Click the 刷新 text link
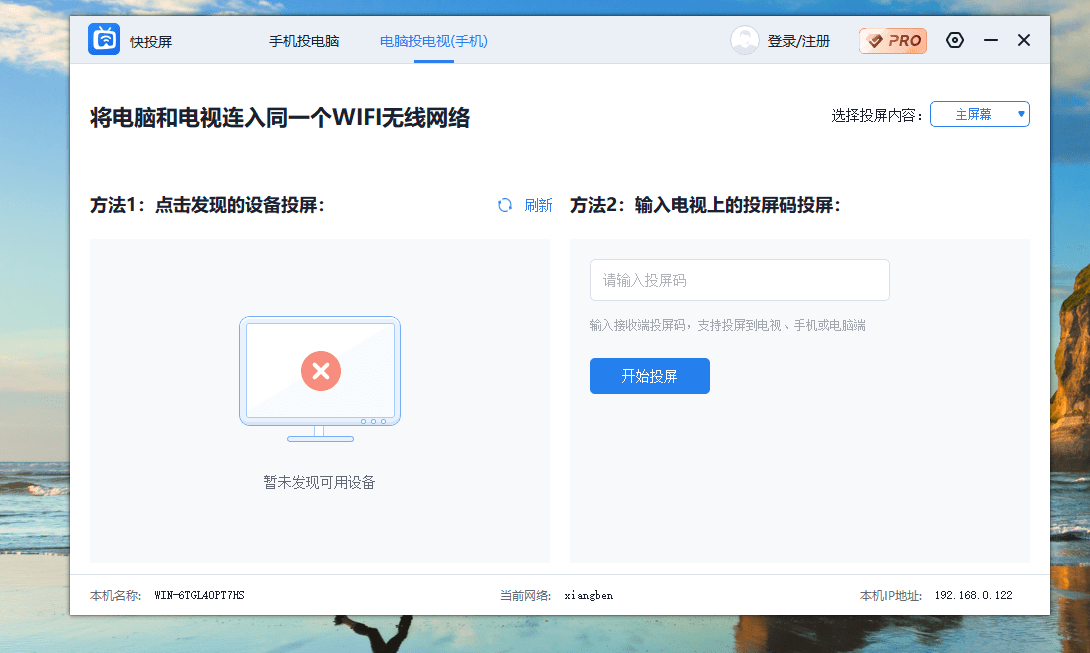This screenshot has height=653, width=1090. pos(538,205)
